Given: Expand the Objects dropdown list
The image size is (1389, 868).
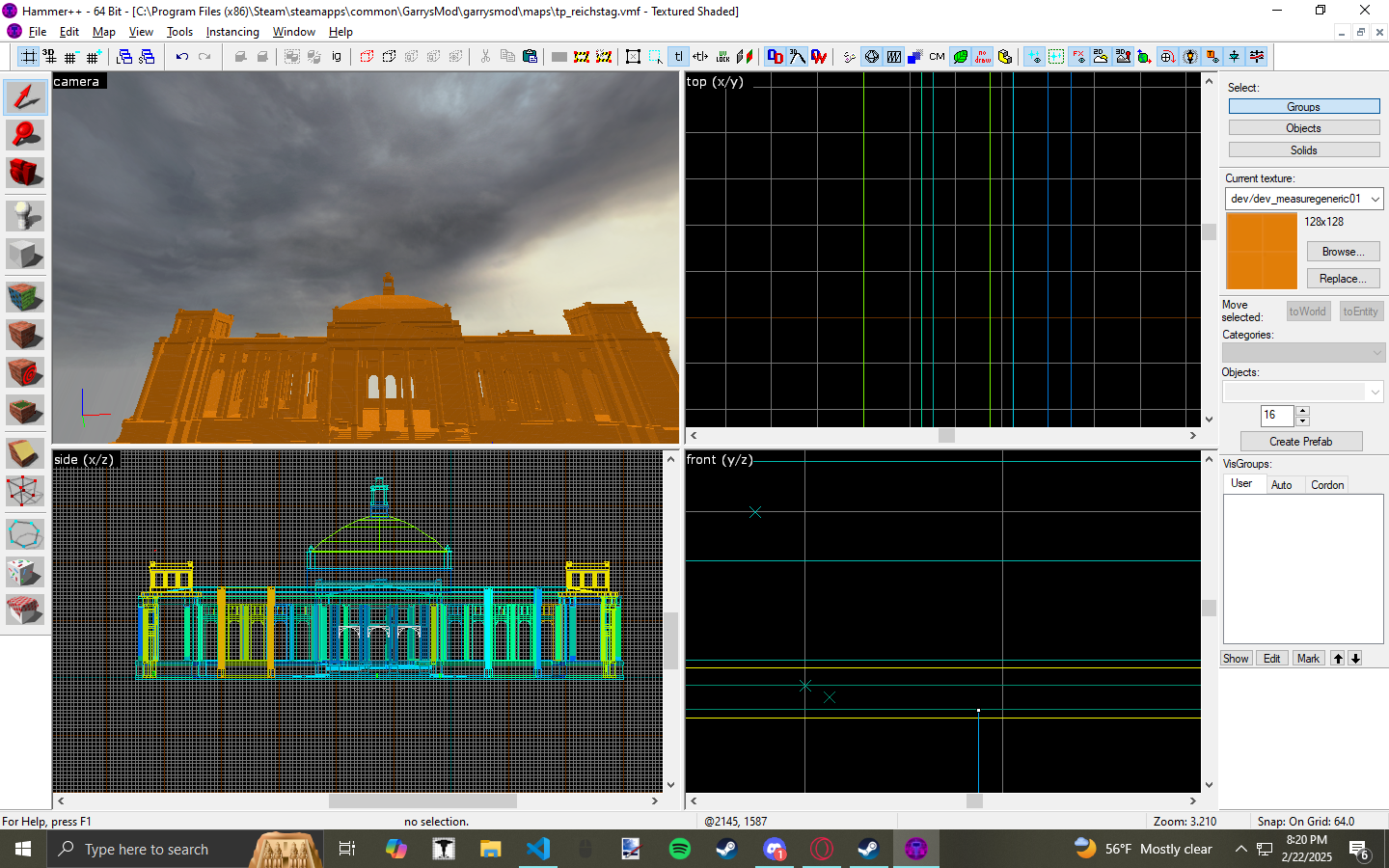Looking at the screenshot, I should tap(1303, 392).
